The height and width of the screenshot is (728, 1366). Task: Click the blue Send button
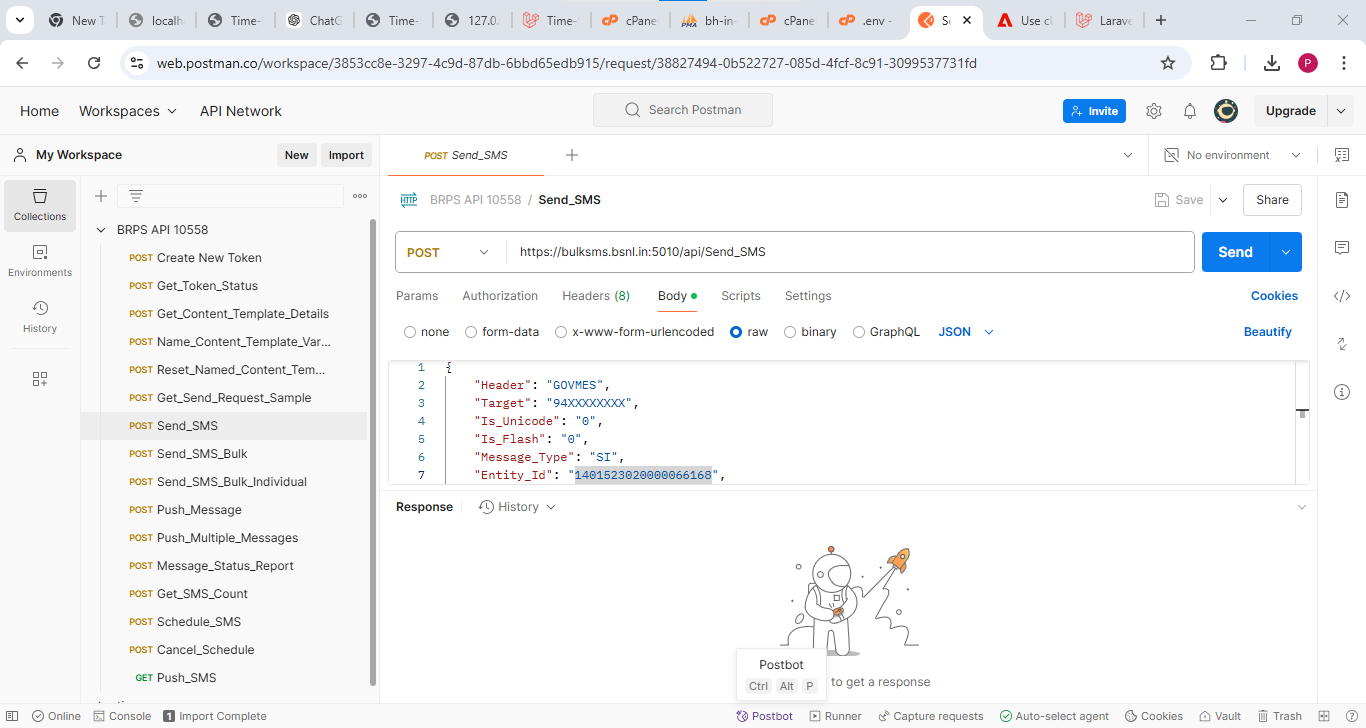click(x=1235, y=252)
